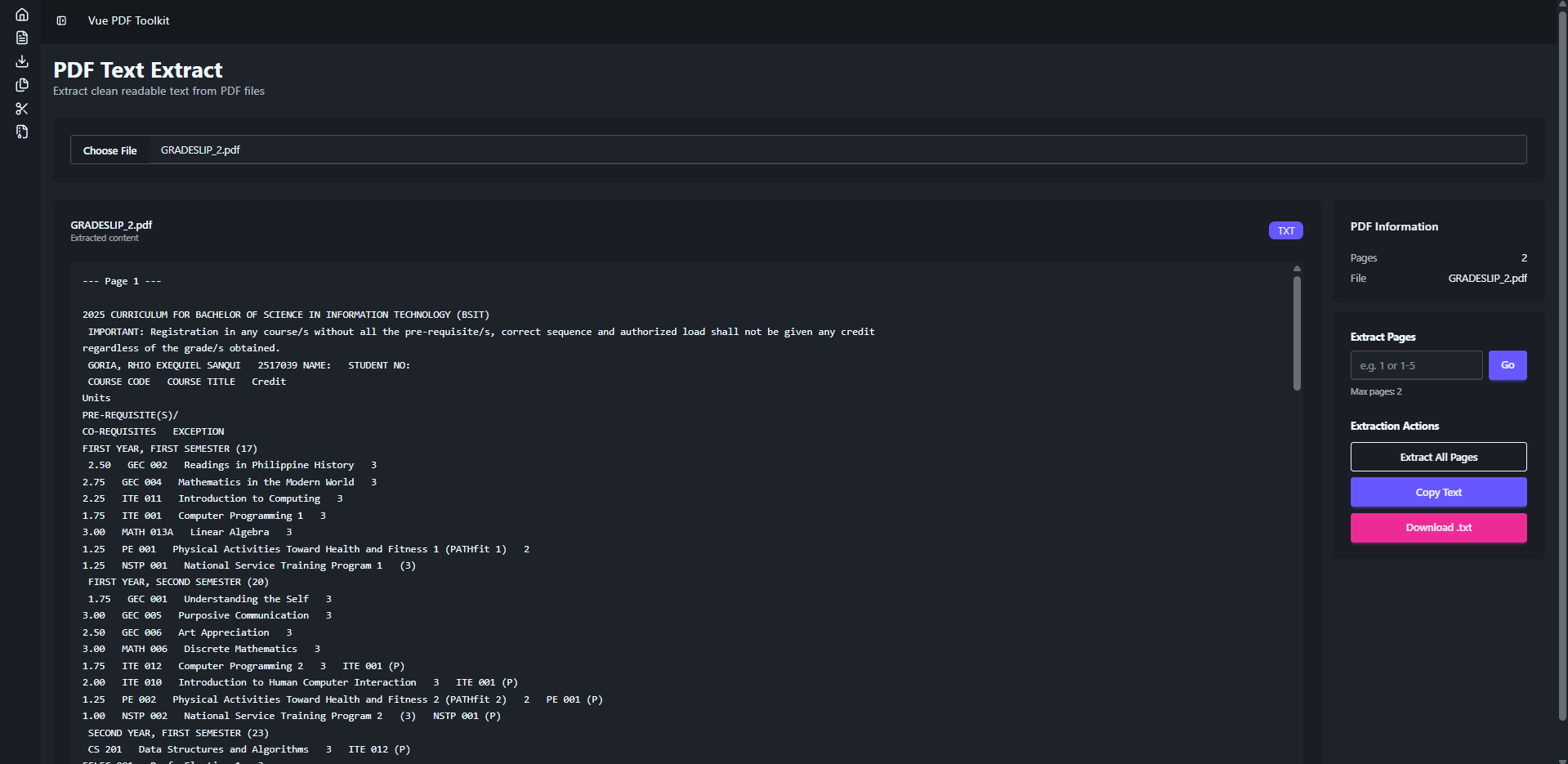Image resolution: width=1568 pixels, height=764 pixels.
Task: Toggle the sidebar panel icon beside Vue PDF Toolkit
Action: click(61, 20)
